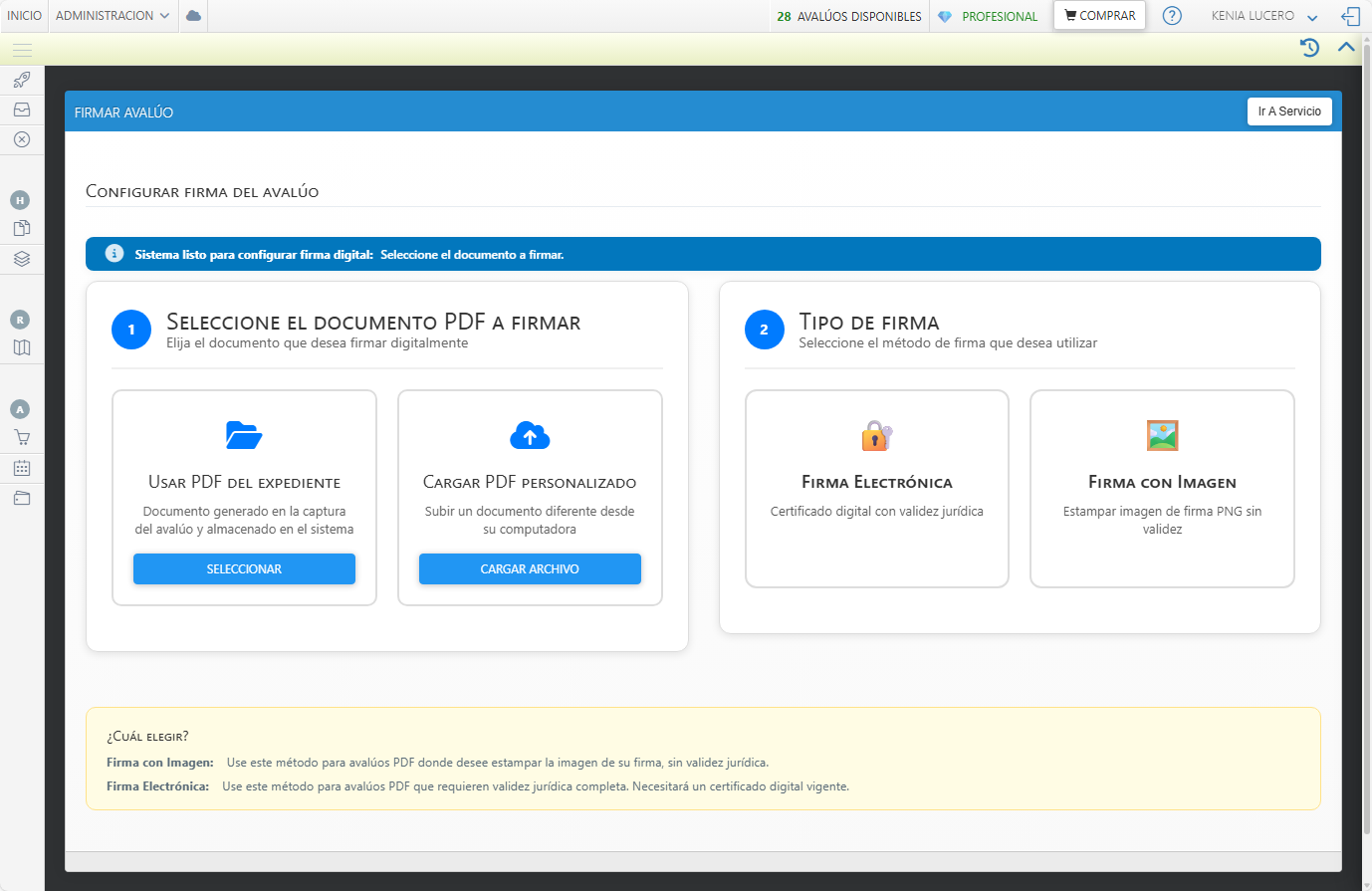The height and width of the screenshot is (891, 1372).
Task: Open the map icon in sidebar
Action: coord(22,347)
